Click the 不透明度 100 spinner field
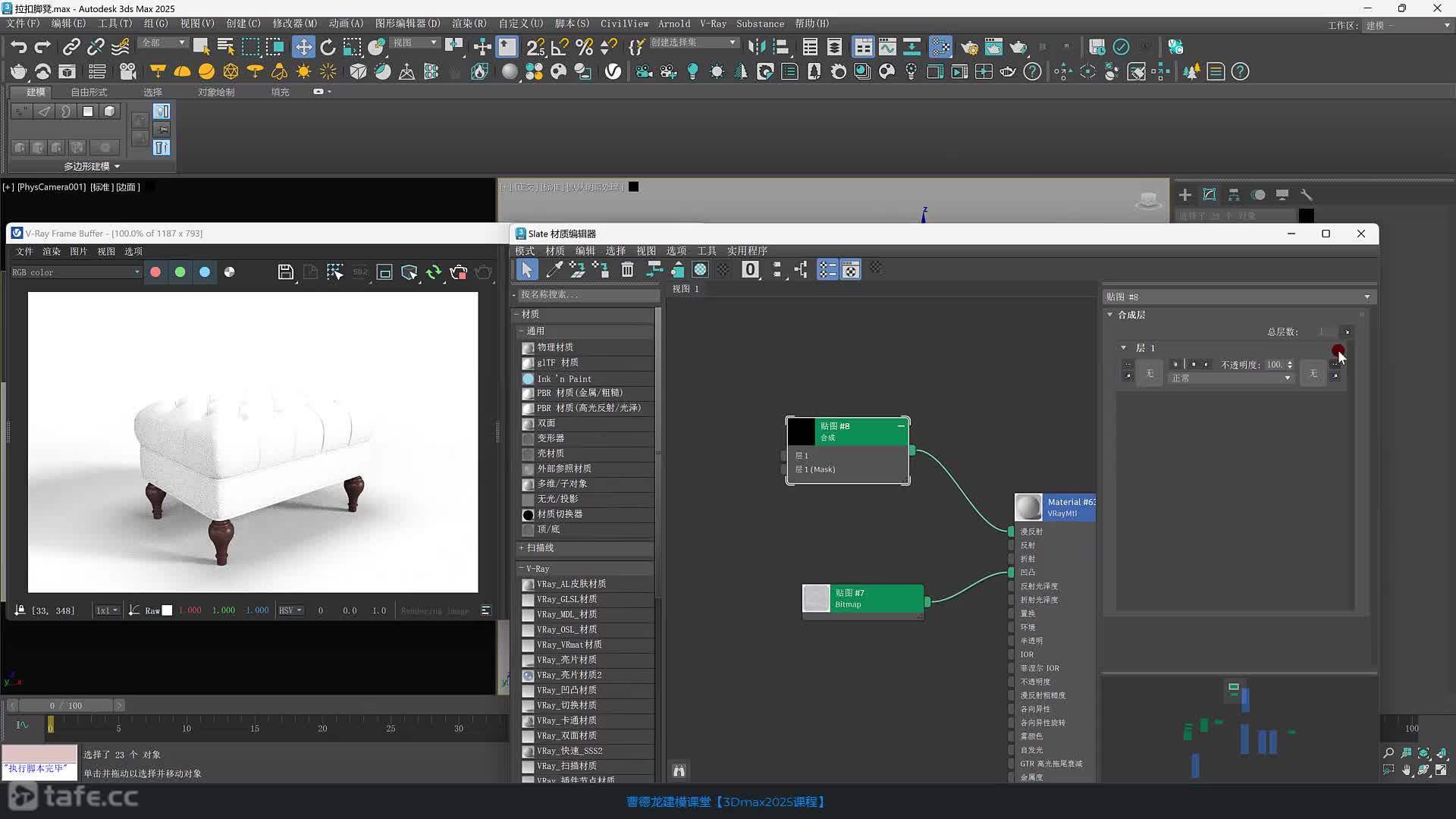Image resolution: width=1456 pixels, height=819 pixels. [x=1277, y=365]
